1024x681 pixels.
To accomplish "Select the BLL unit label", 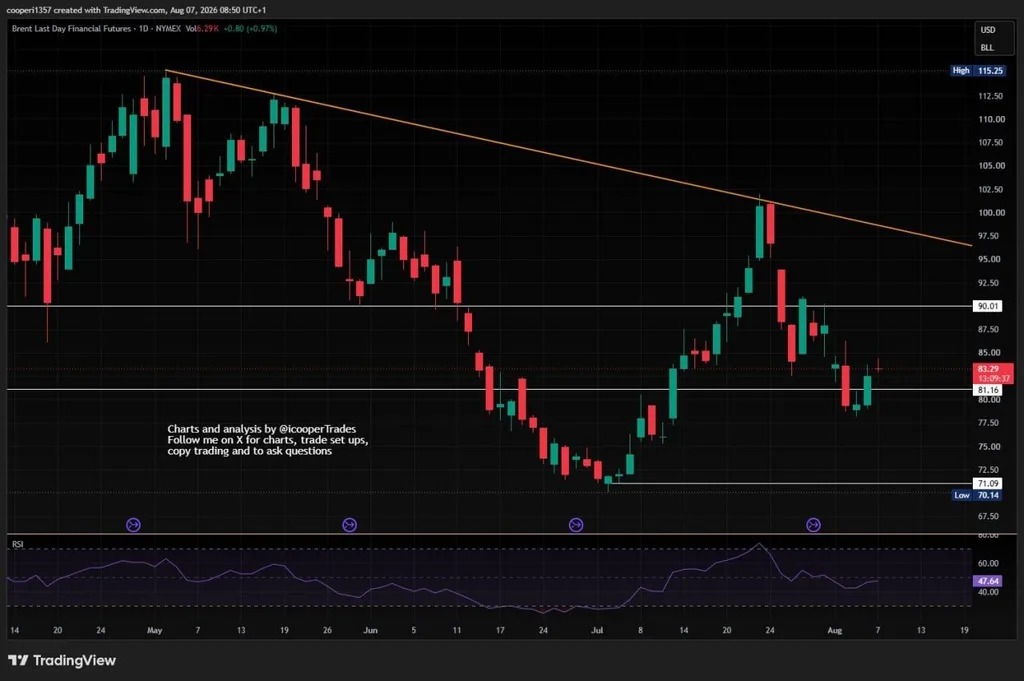I will (987, 48).
